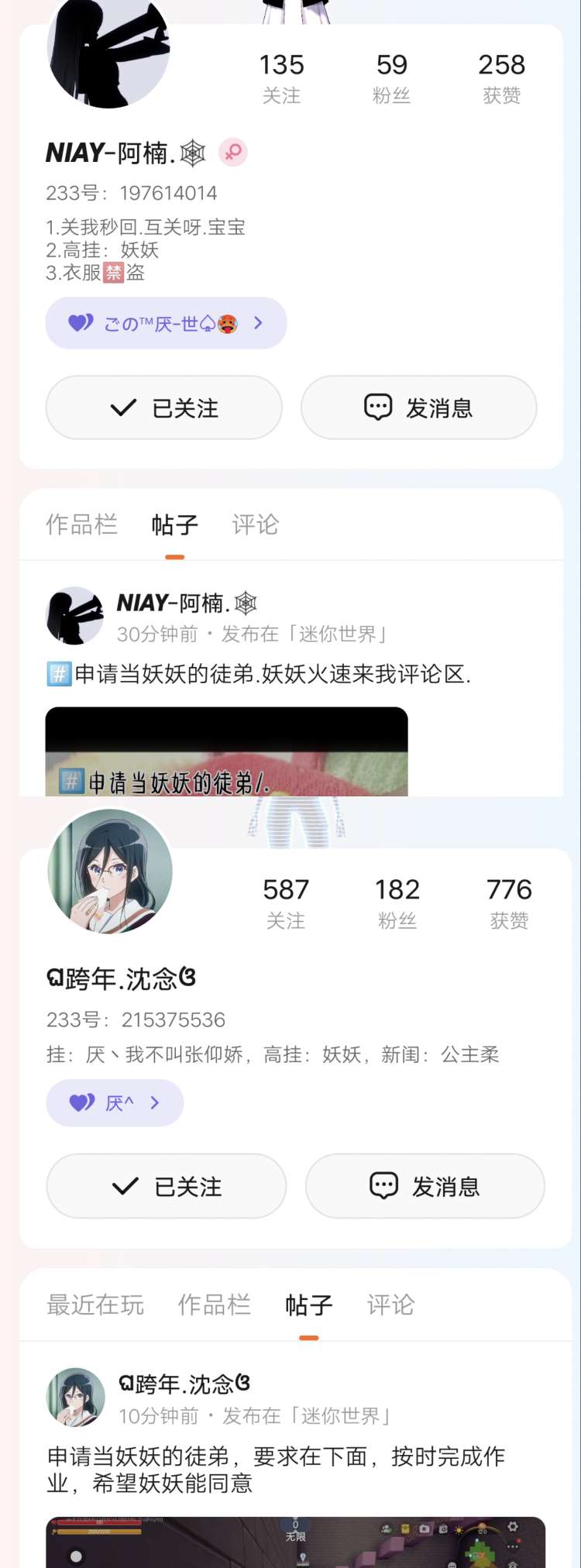View the 182 粉丝 followers list

(397, 903)
